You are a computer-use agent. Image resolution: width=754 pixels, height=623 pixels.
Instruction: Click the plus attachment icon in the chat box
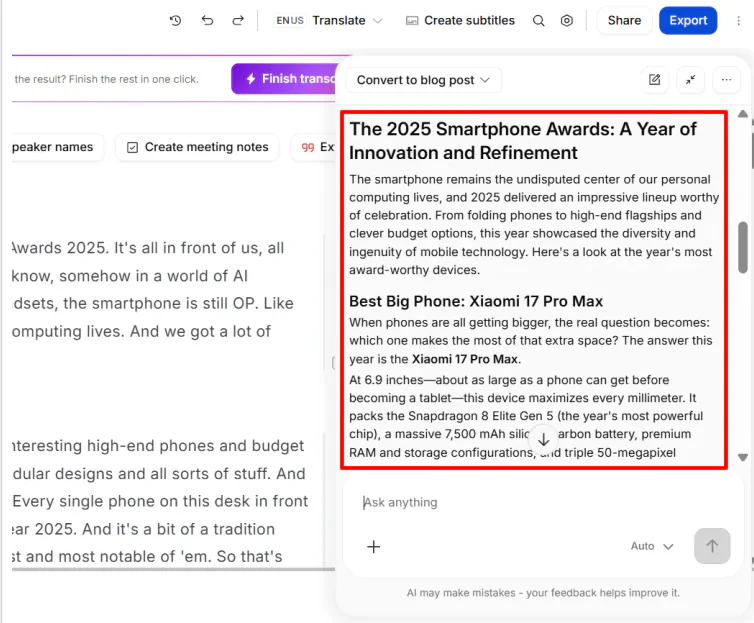click(x=374, y=547)
